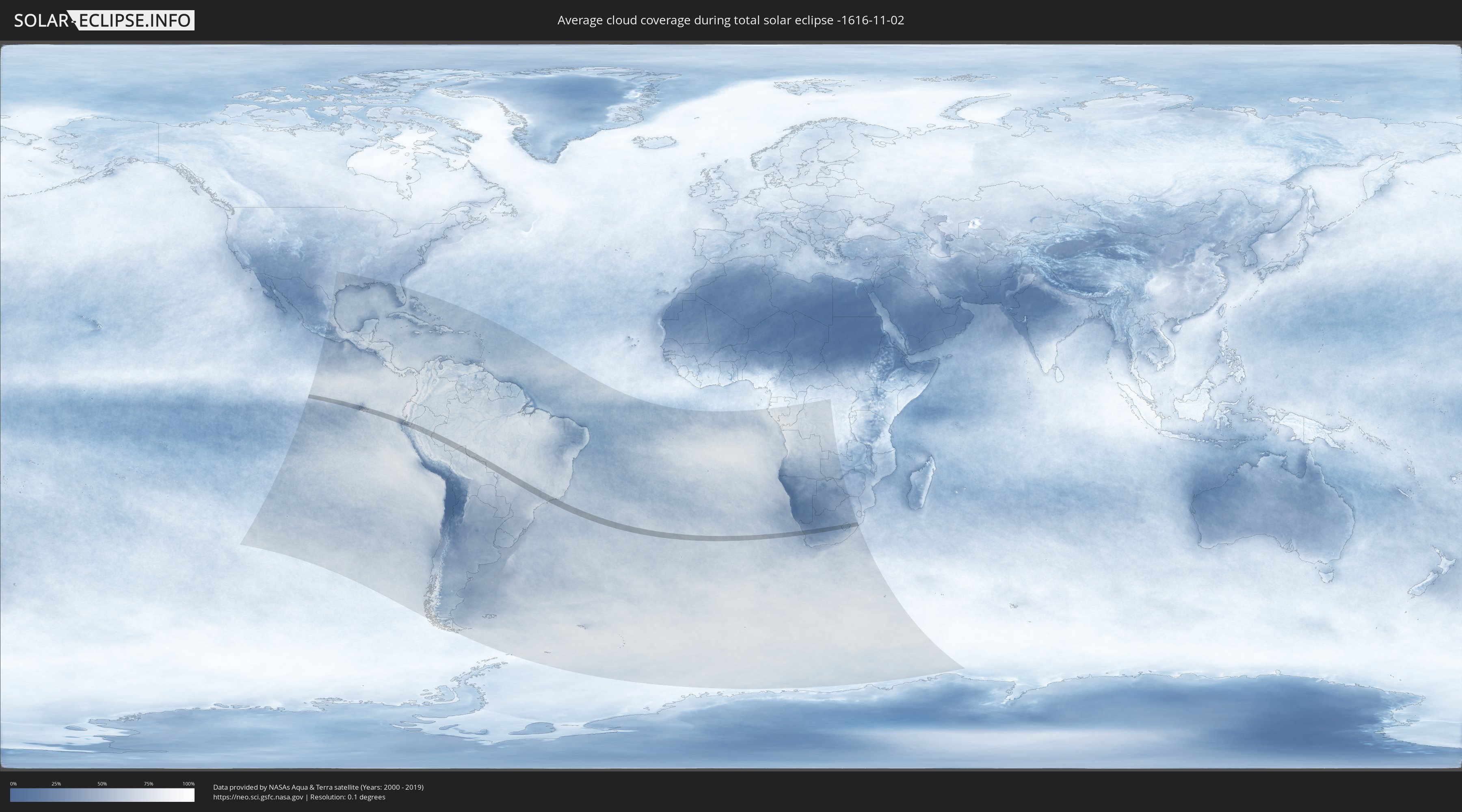The width and height of the screenshot is (1462, 812).
Task: Click the NASA Aqua & Terra attribution text
Action: click(318, 787)
